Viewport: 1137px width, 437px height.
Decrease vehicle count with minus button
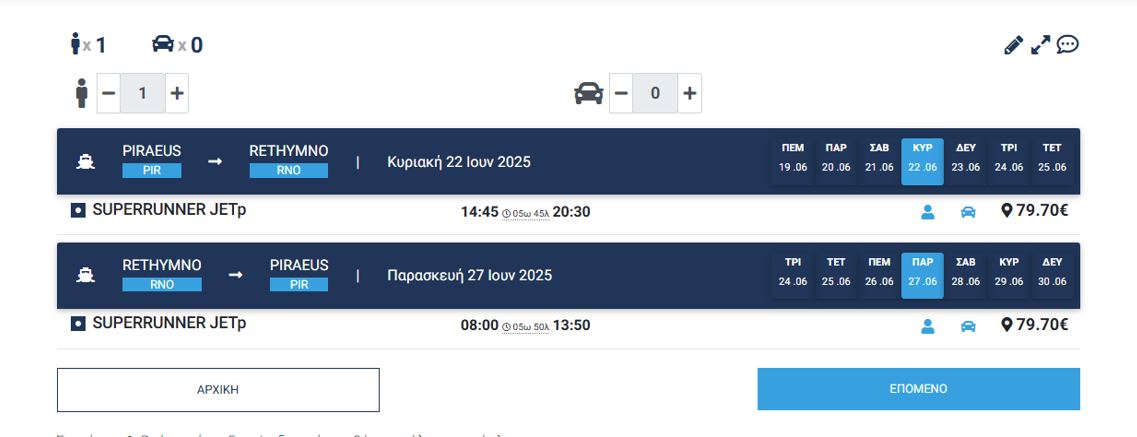point(621,93)
